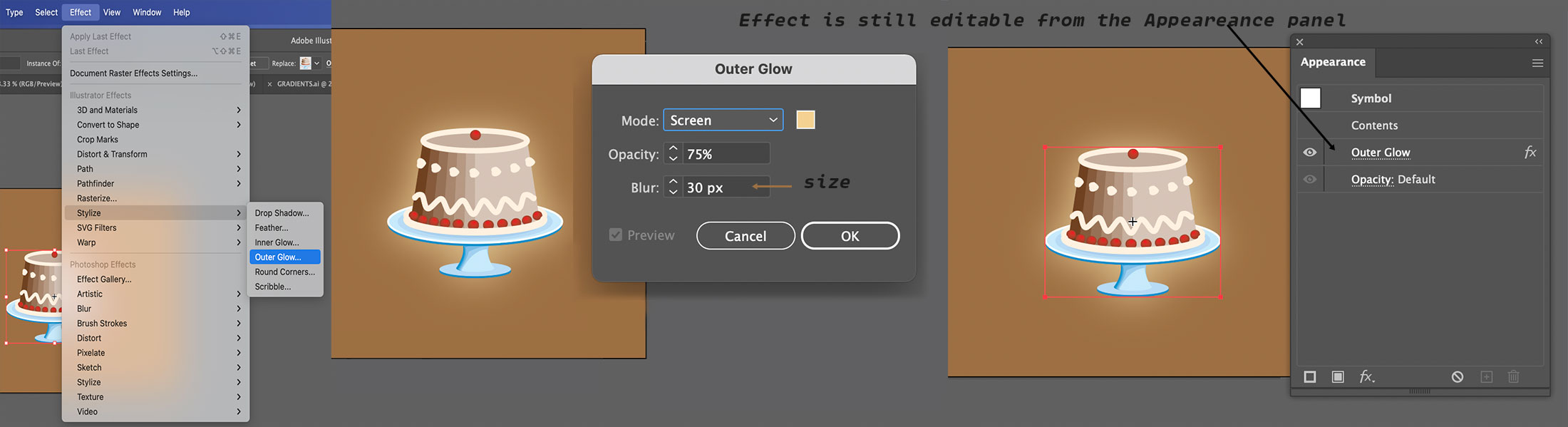Open the Appearance panel hamburger menu
The image size is (1568, 427).
(x=1537, y=63)
